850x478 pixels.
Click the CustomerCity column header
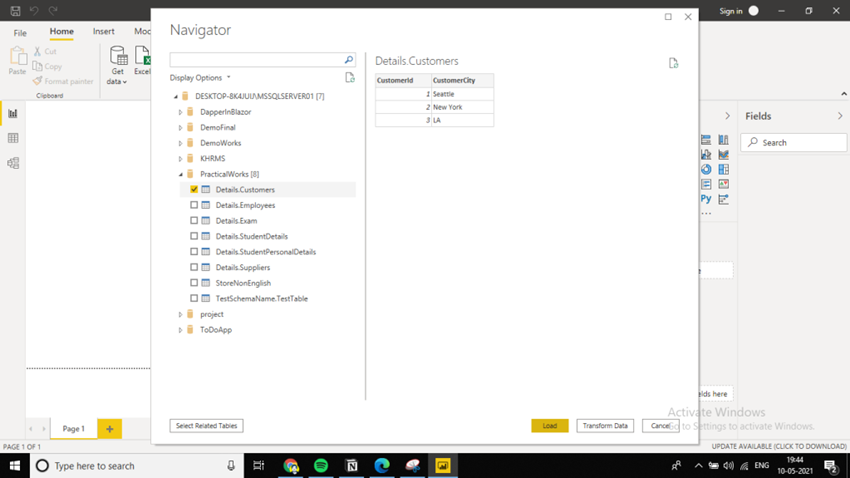(462, 80)
